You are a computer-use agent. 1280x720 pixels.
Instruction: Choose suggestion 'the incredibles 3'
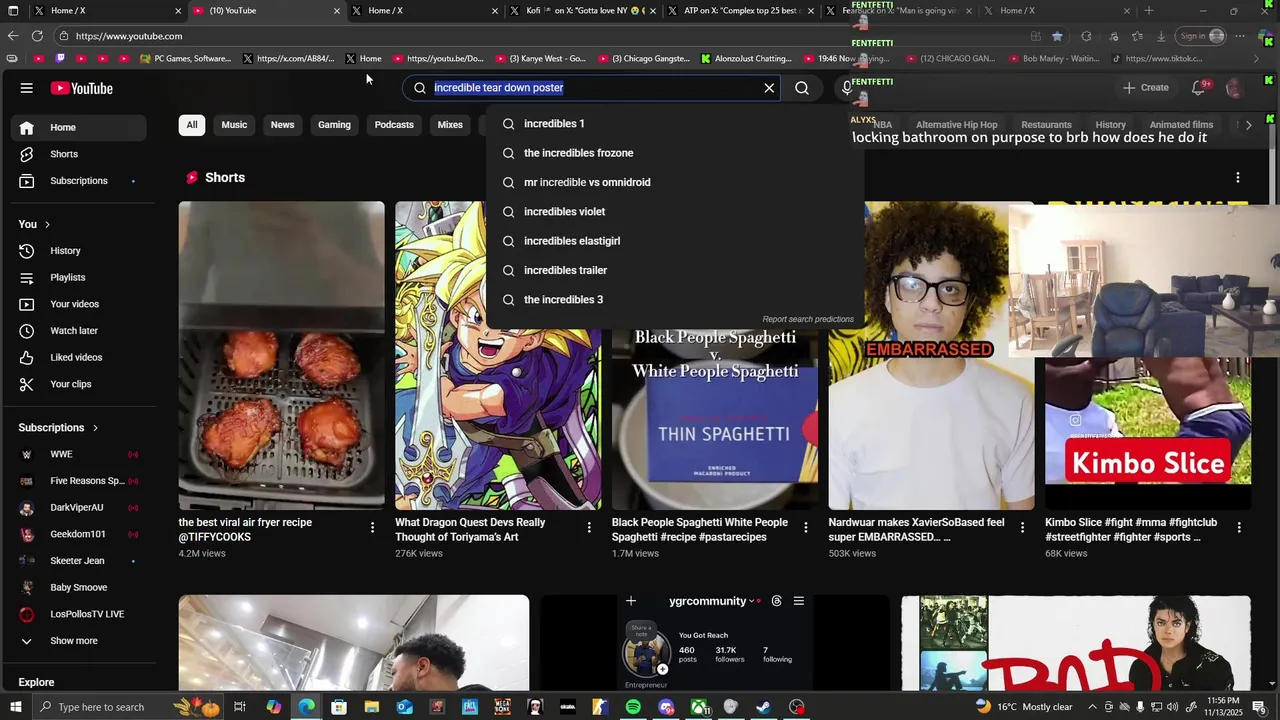(x=675, y=300)
